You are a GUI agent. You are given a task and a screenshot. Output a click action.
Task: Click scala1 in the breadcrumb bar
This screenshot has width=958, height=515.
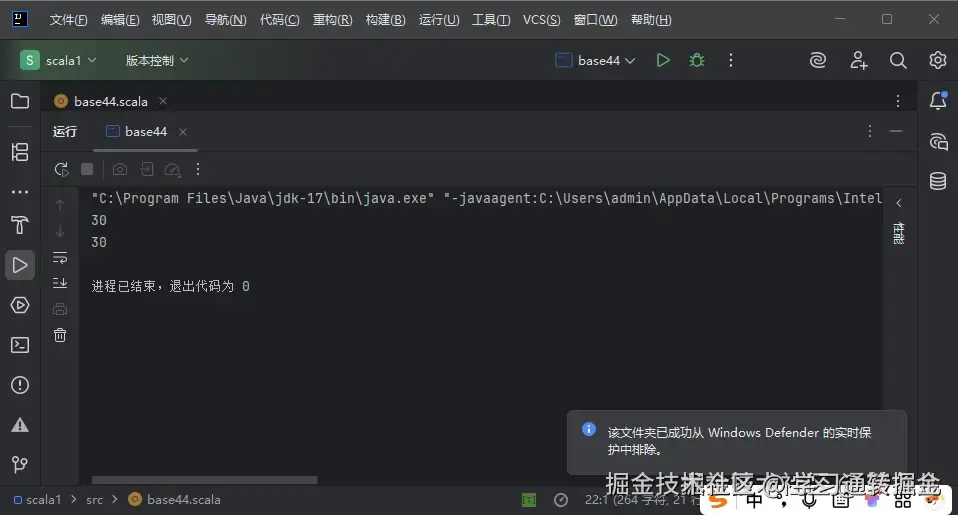[x=38, y=500]
